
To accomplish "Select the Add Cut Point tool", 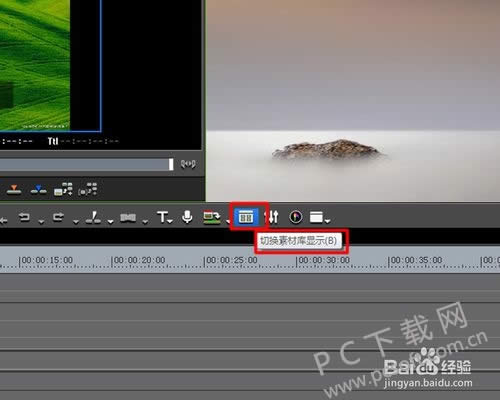I will (94, 217).
